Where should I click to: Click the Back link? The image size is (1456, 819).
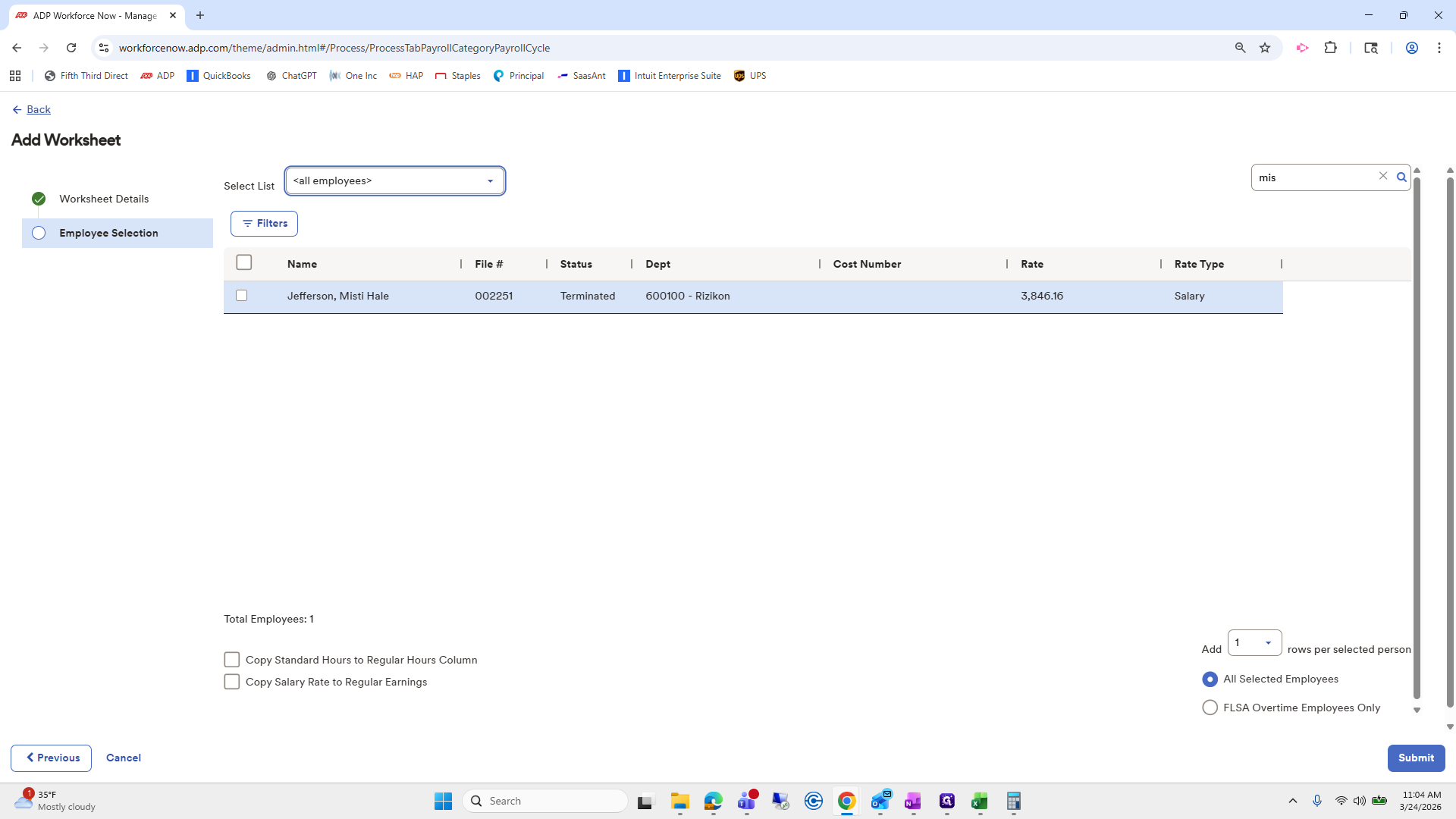(38, 110)
